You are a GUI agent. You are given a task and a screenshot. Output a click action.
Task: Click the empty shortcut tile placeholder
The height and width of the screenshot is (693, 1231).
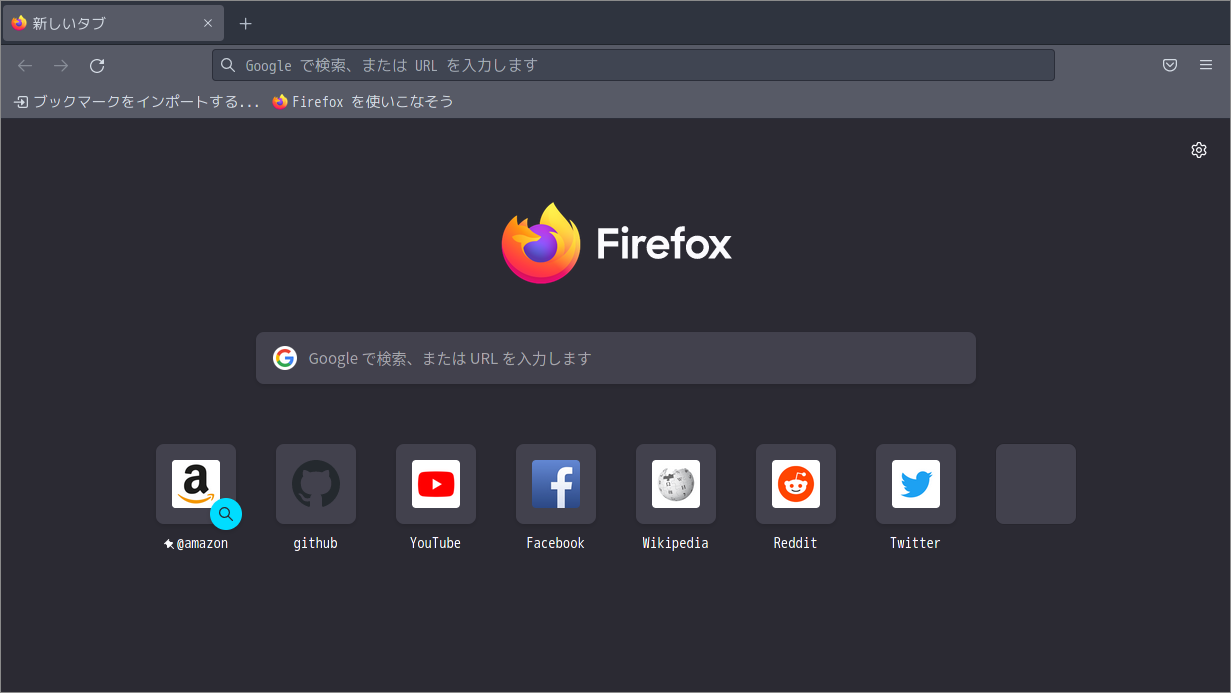(x=1036, y=484)
